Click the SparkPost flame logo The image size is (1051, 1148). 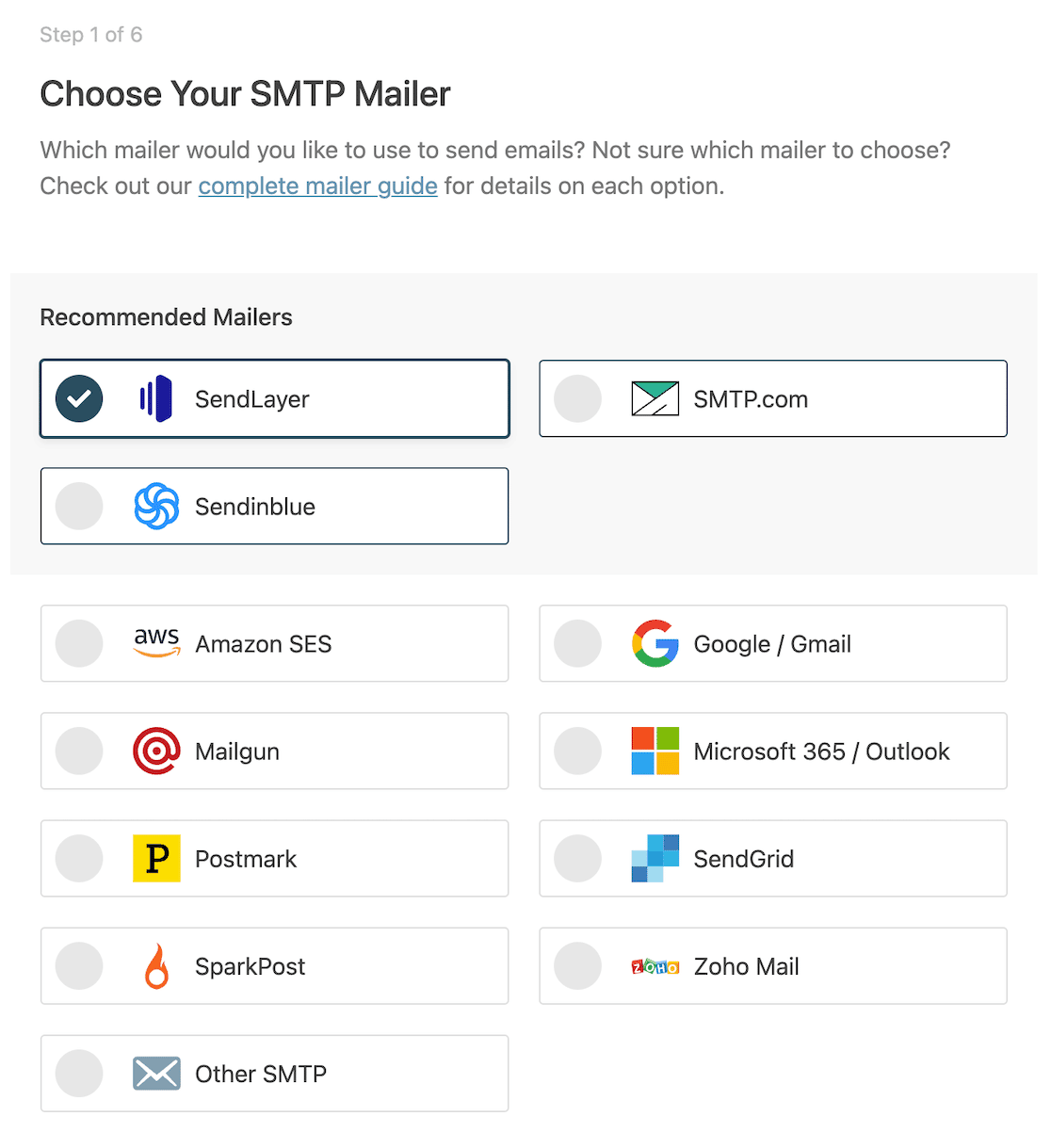(x=156, y=965)
